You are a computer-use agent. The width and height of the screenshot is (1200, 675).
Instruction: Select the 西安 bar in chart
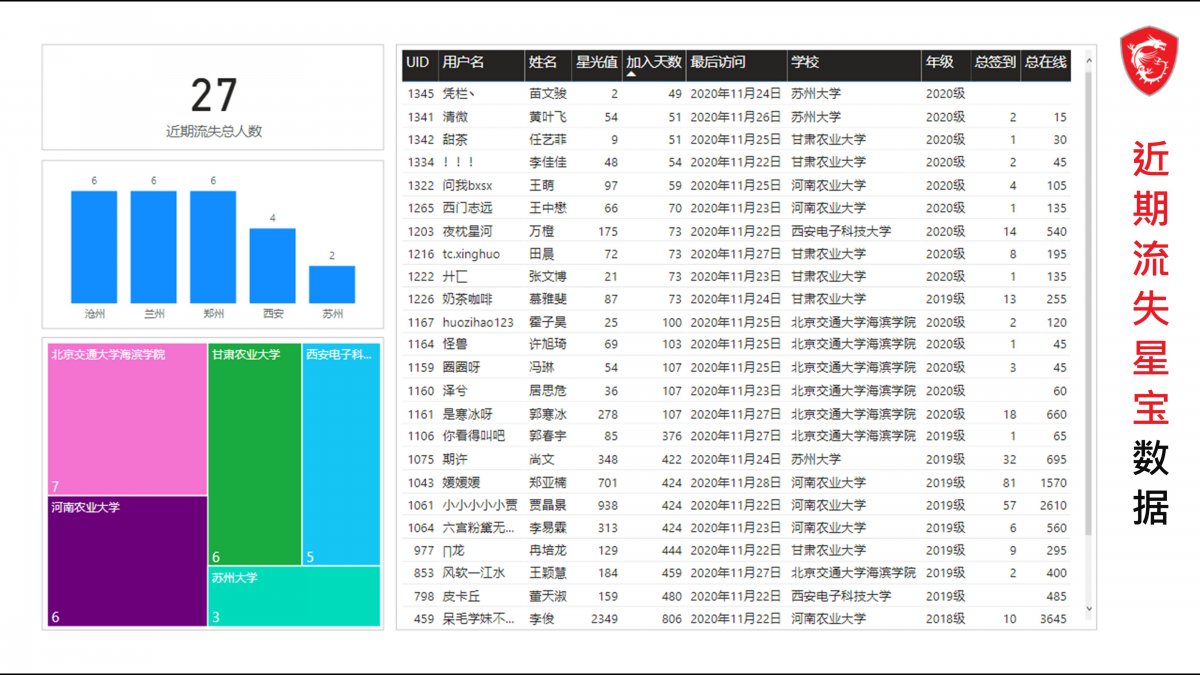(x=272, y=266)
